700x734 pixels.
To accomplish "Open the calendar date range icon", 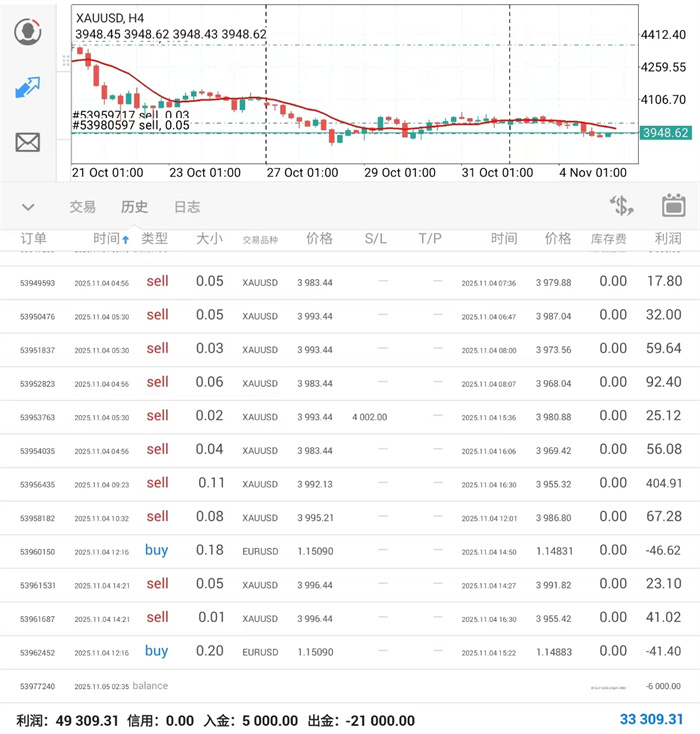I will [673, 205].
